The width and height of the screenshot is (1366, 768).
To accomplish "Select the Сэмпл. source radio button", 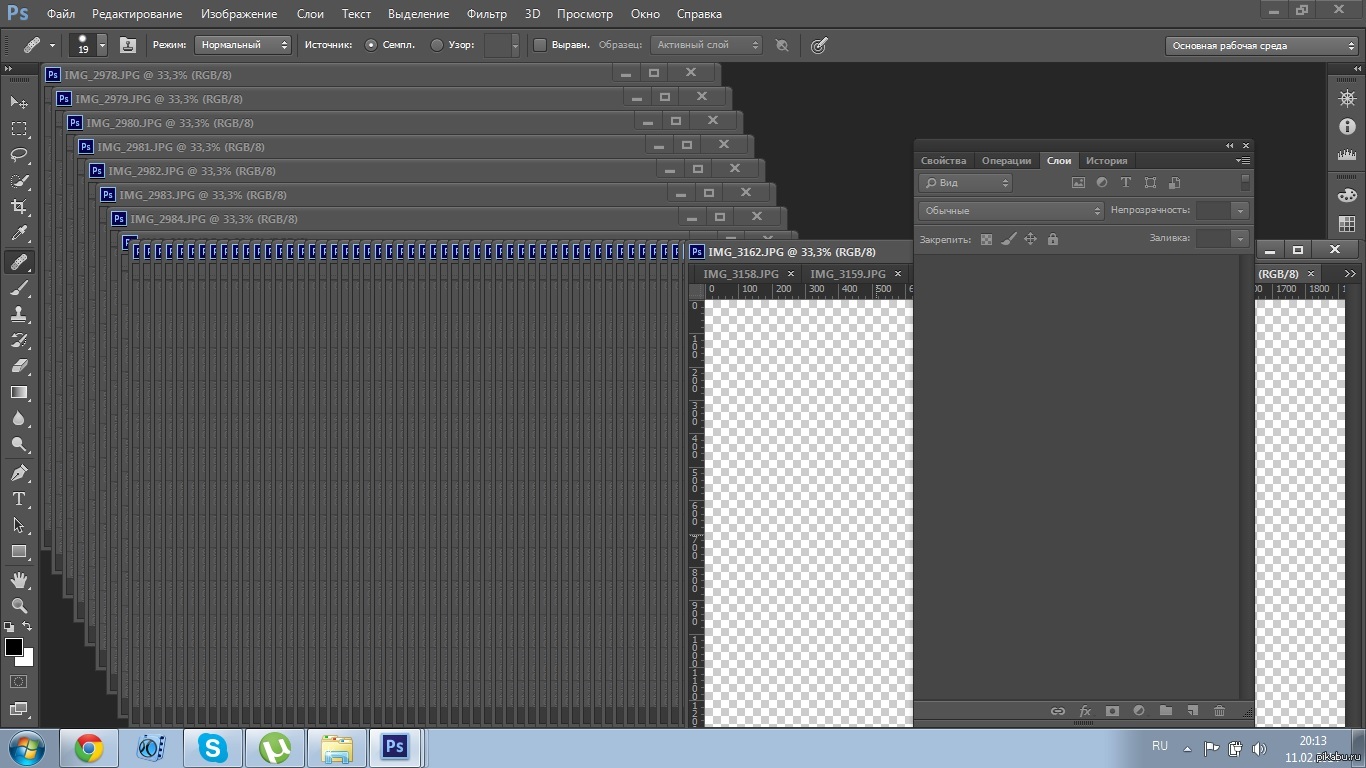I will coord(371,45).
